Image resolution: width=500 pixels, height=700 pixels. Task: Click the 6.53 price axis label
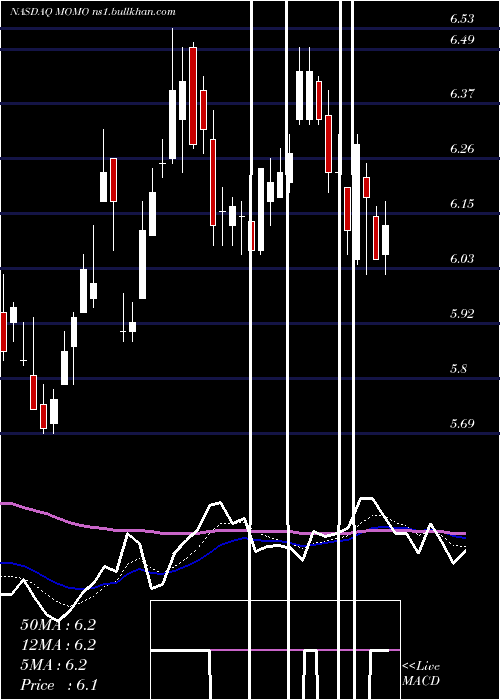pos(462,19)
